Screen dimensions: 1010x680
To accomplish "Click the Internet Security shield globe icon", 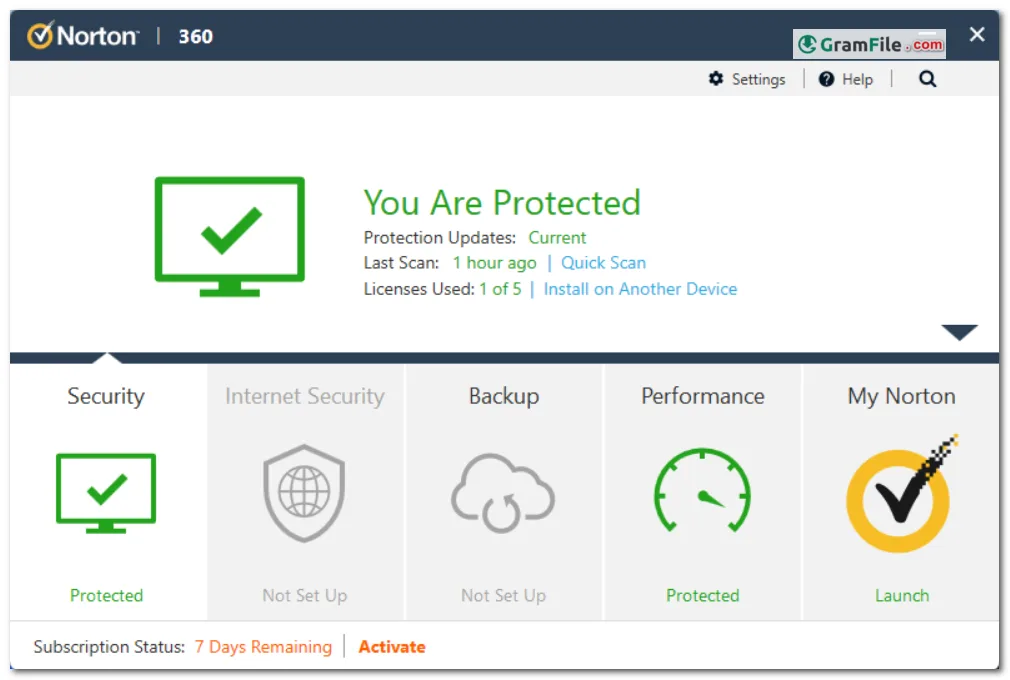I will tap(304, 493).
